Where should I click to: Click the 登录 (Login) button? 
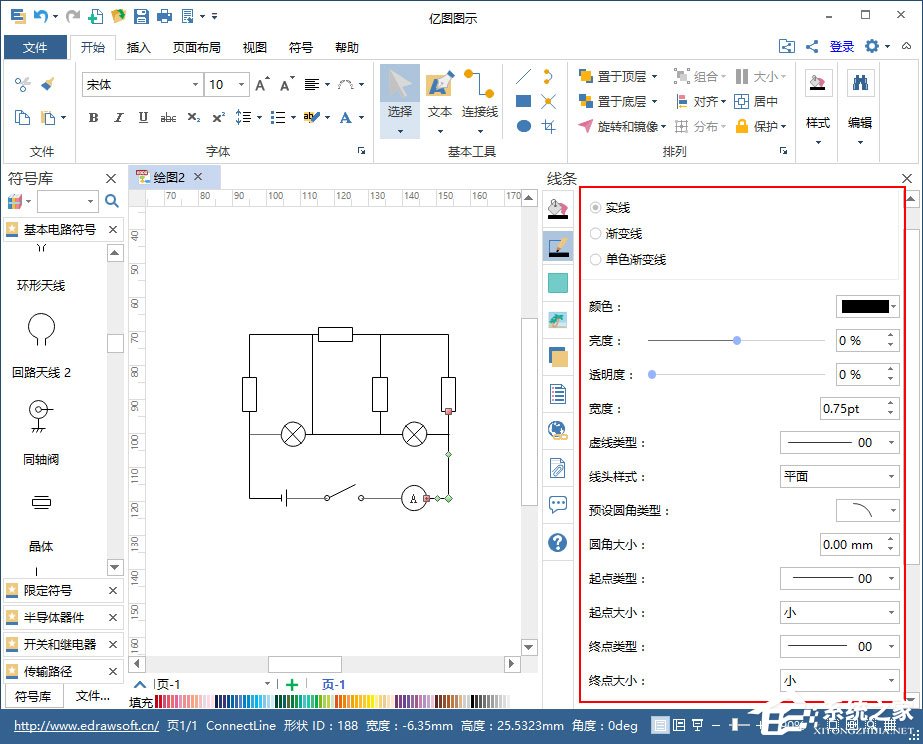[843, 46]
